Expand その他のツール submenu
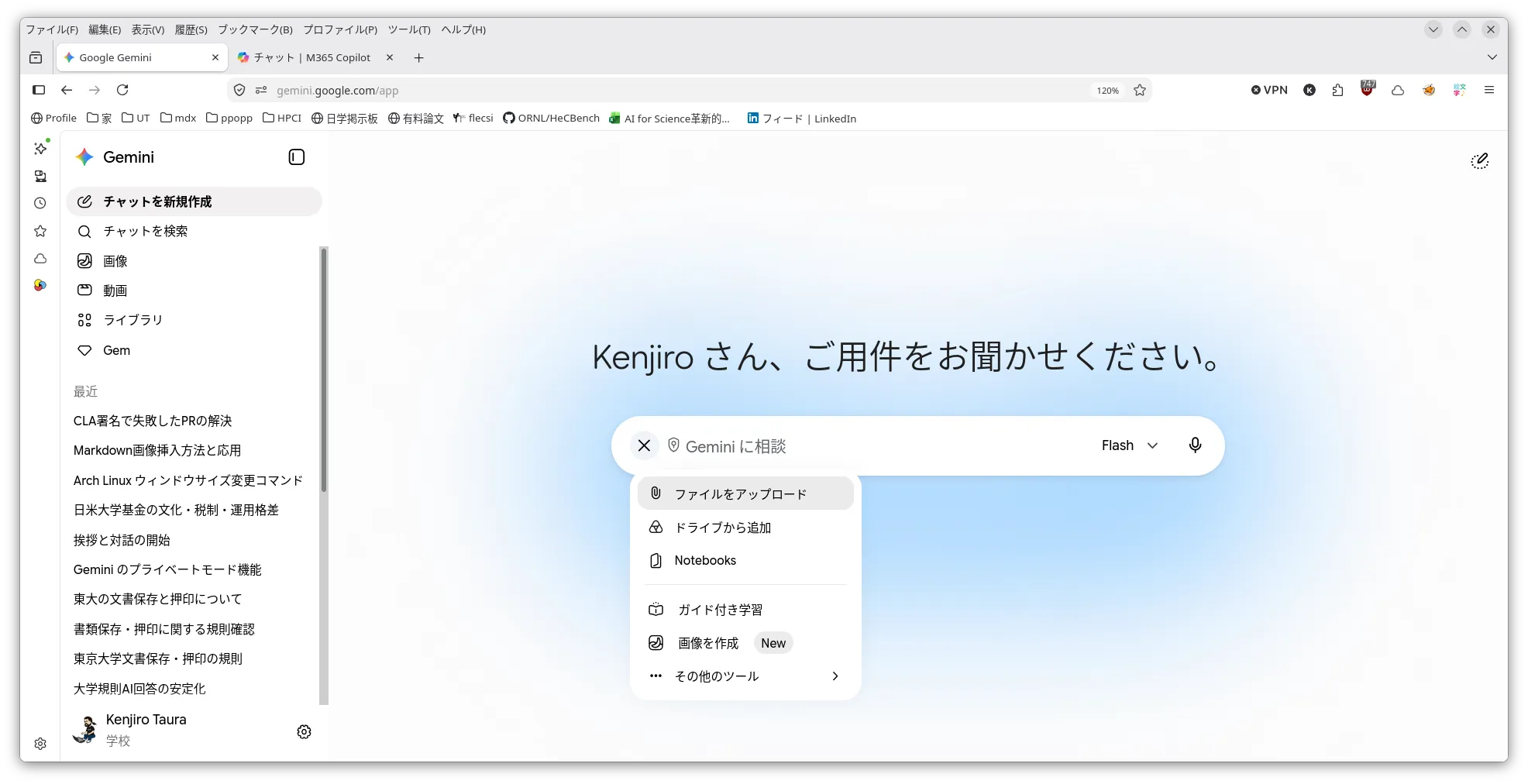Viewport: 1528px width, 784px height. click(745, 676)
